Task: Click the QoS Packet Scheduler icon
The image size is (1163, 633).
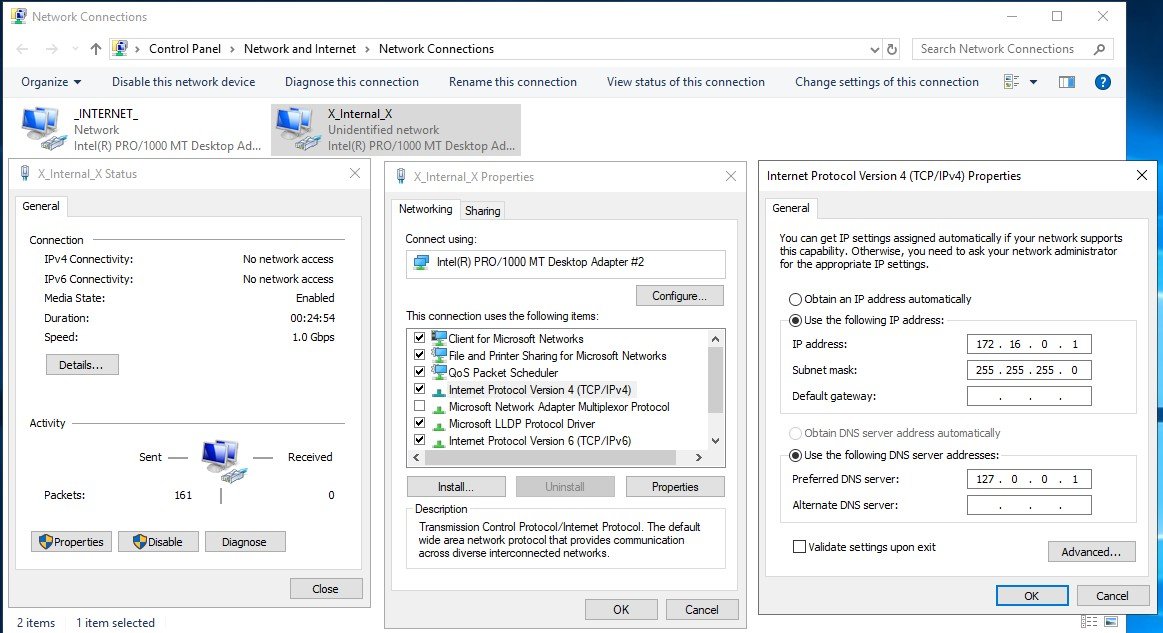Action: (x=438, y=373)
